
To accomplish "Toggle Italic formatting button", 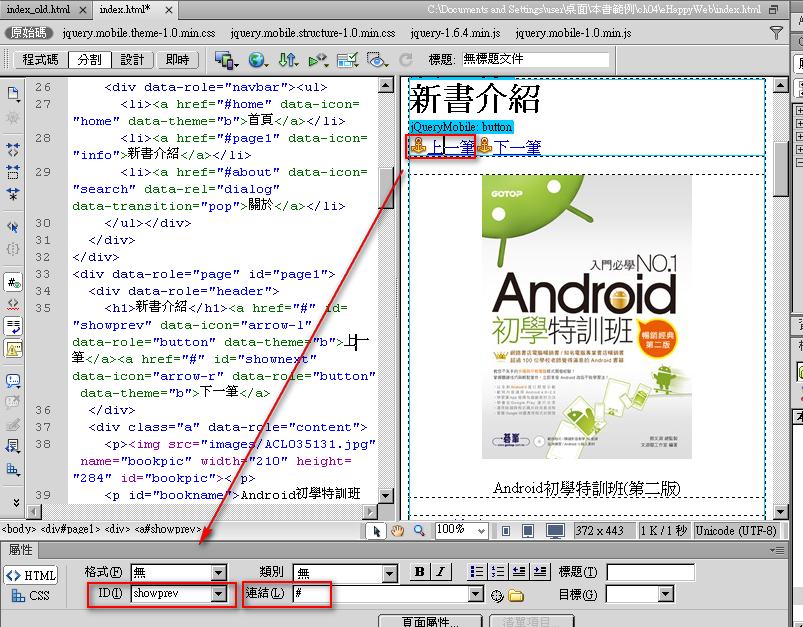I will [x=440, y=572].
